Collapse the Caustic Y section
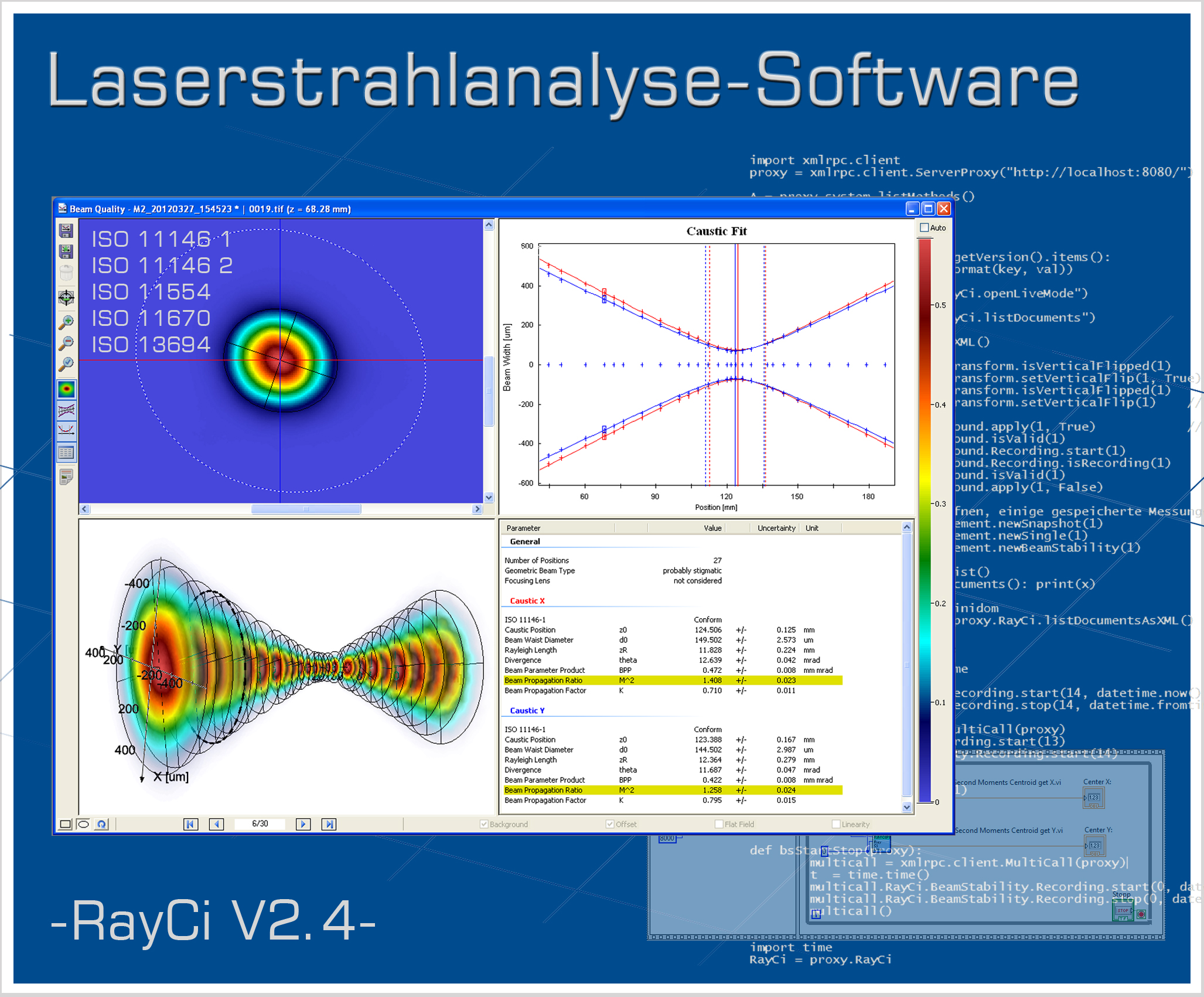 (x=526, y=710)
